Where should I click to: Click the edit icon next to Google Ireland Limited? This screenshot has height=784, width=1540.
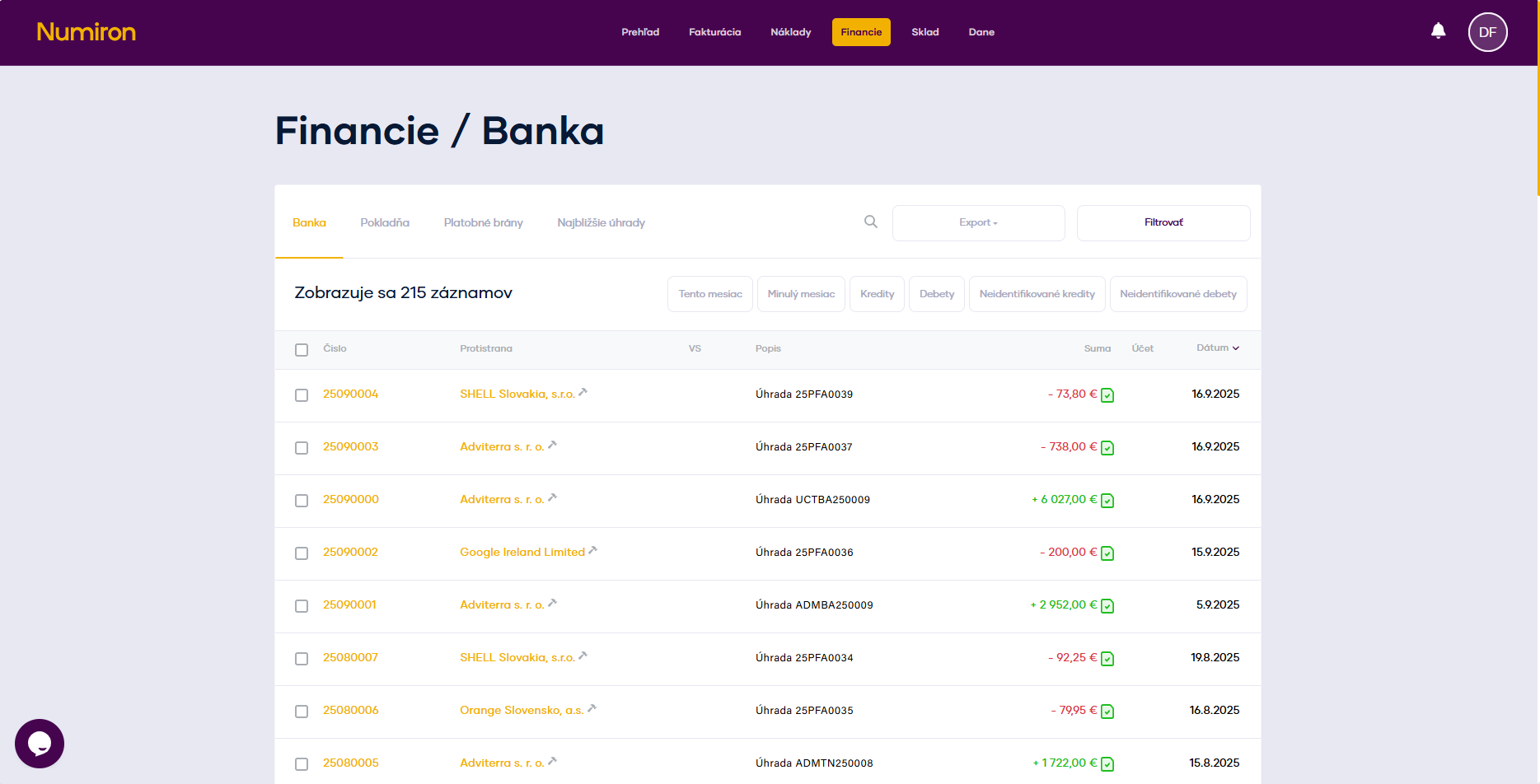(x=592, y=550)
